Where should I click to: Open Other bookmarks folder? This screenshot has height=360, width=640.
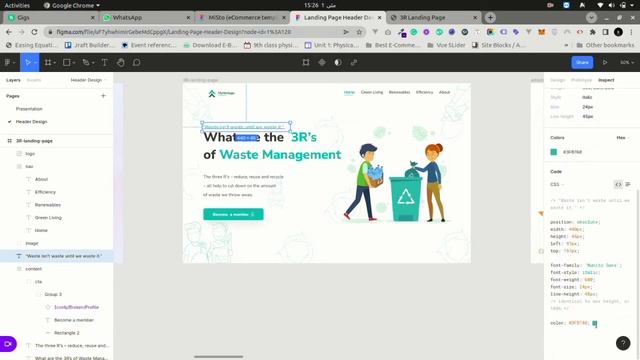[x=605, y=45]
